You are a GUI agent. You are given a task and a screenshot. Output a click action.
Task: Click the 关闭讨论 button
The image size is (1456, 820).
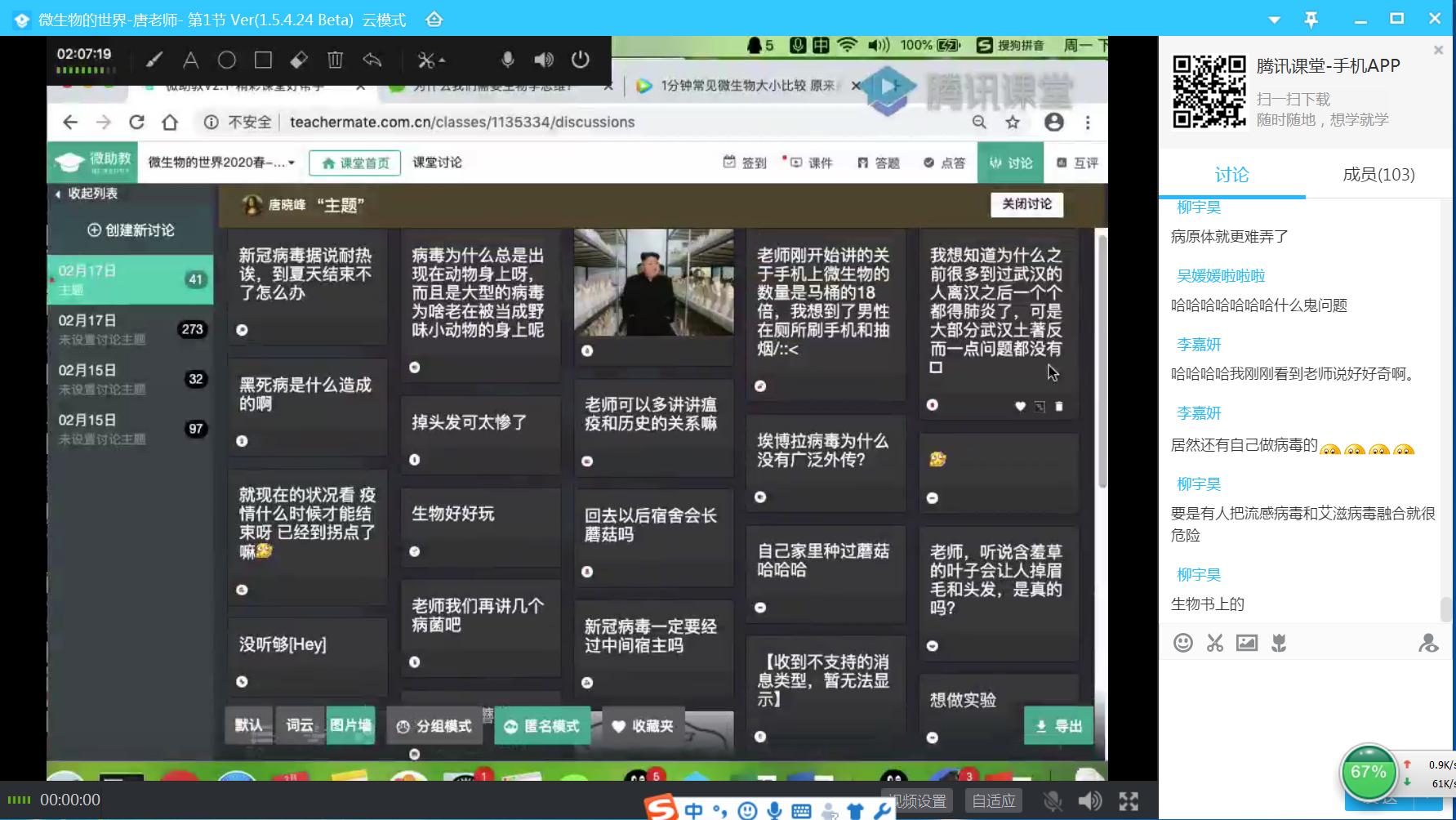click(x=1026, y=204)
